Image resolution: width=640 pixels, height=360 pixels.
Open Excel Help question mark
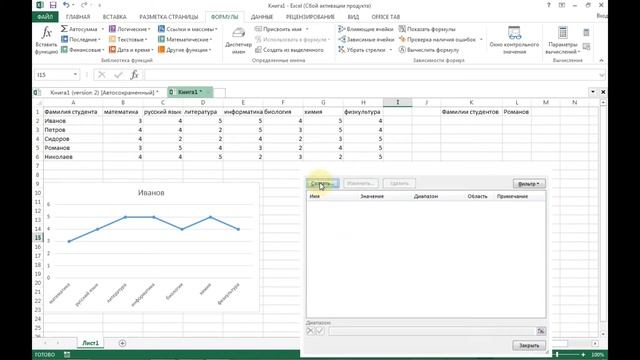pyautogui.click(x=549, y=5)
